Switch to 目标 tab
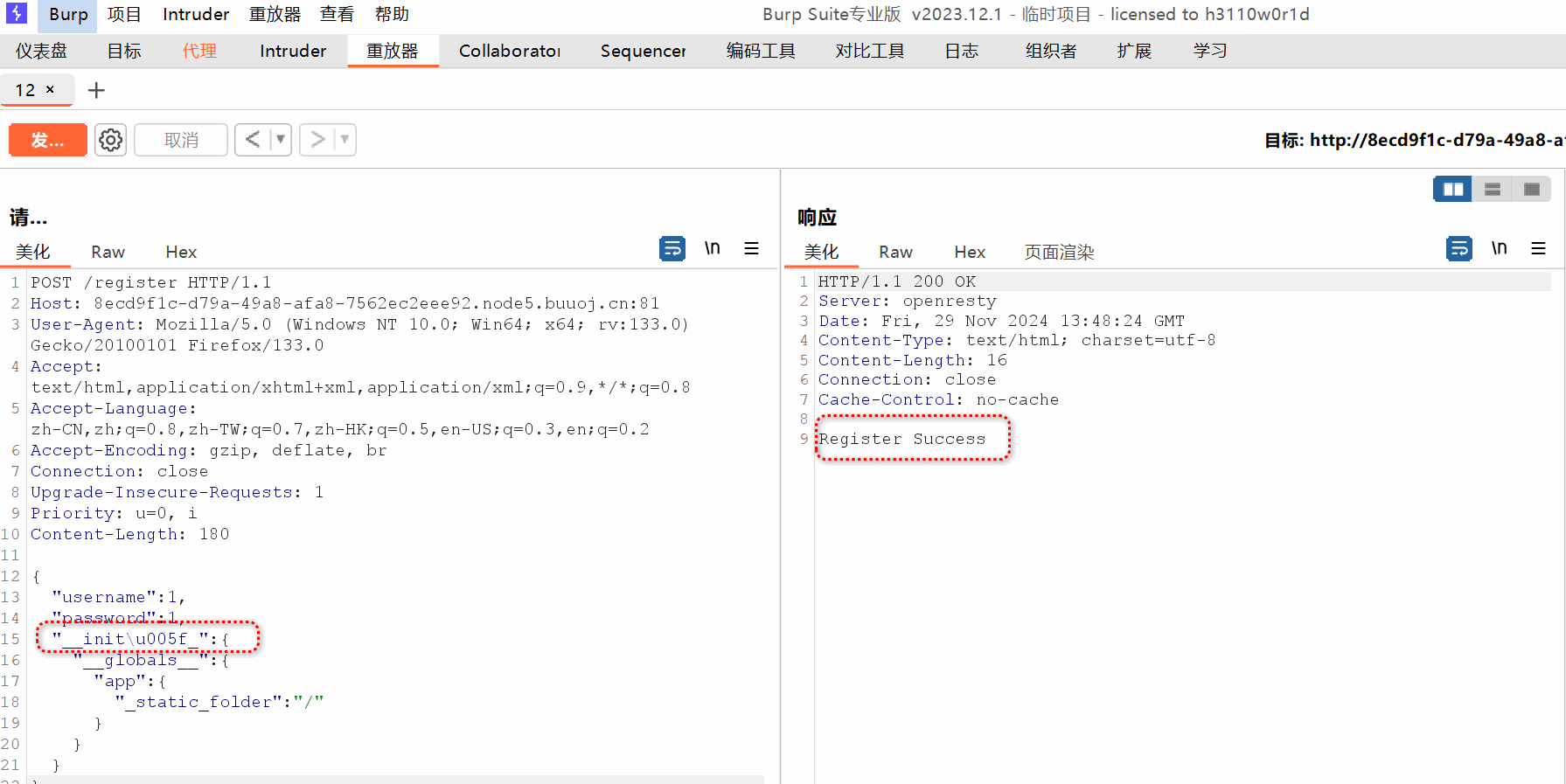1566x784 pixels. (x=124, y=51)
